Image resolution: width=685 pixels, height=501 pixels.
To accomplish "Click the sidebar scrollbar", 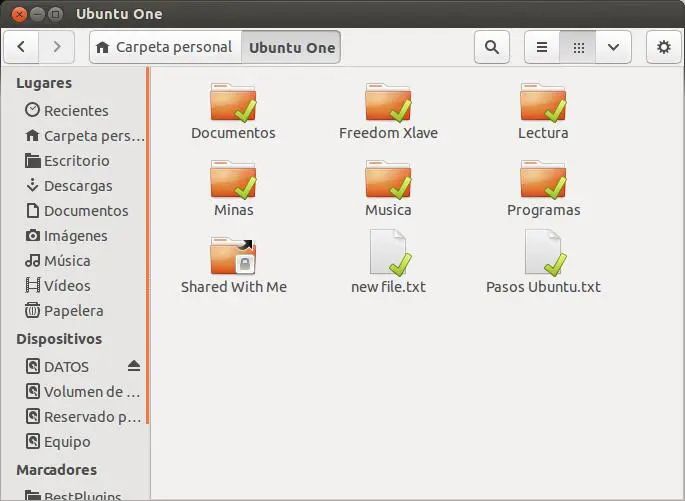I will point(148,245).
